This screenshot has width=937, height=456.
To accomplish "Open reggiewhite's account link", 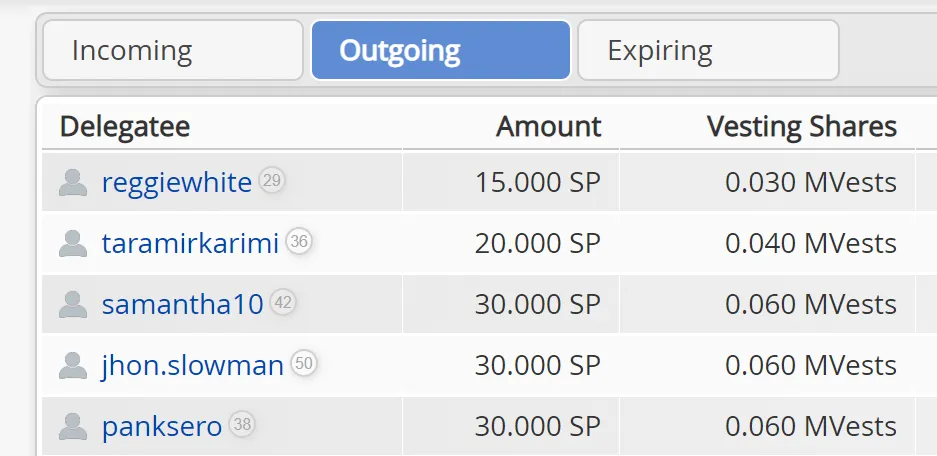I will [x=176, y=183].
